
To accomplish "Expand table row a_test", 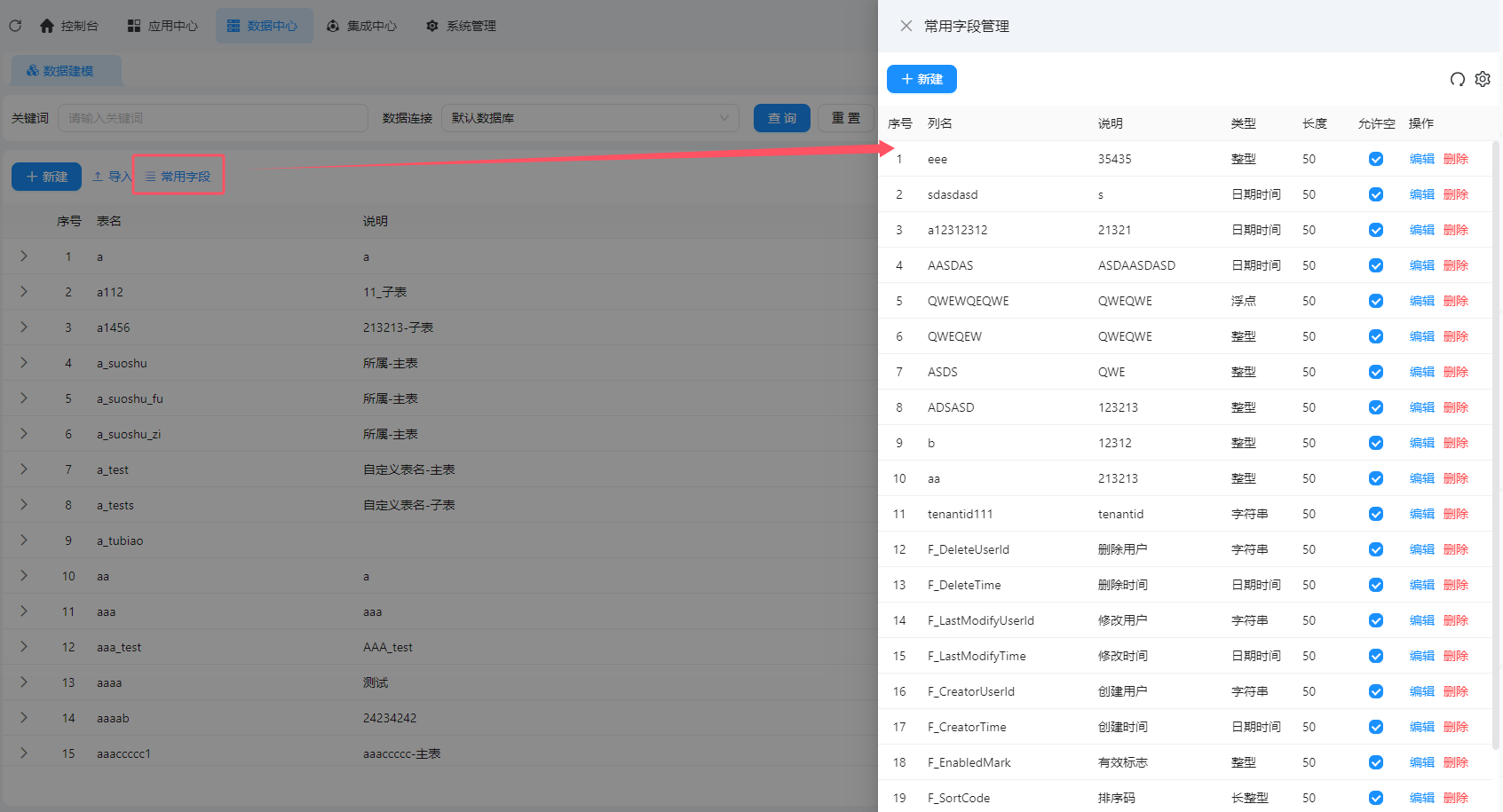I will [x=24, y=469].
